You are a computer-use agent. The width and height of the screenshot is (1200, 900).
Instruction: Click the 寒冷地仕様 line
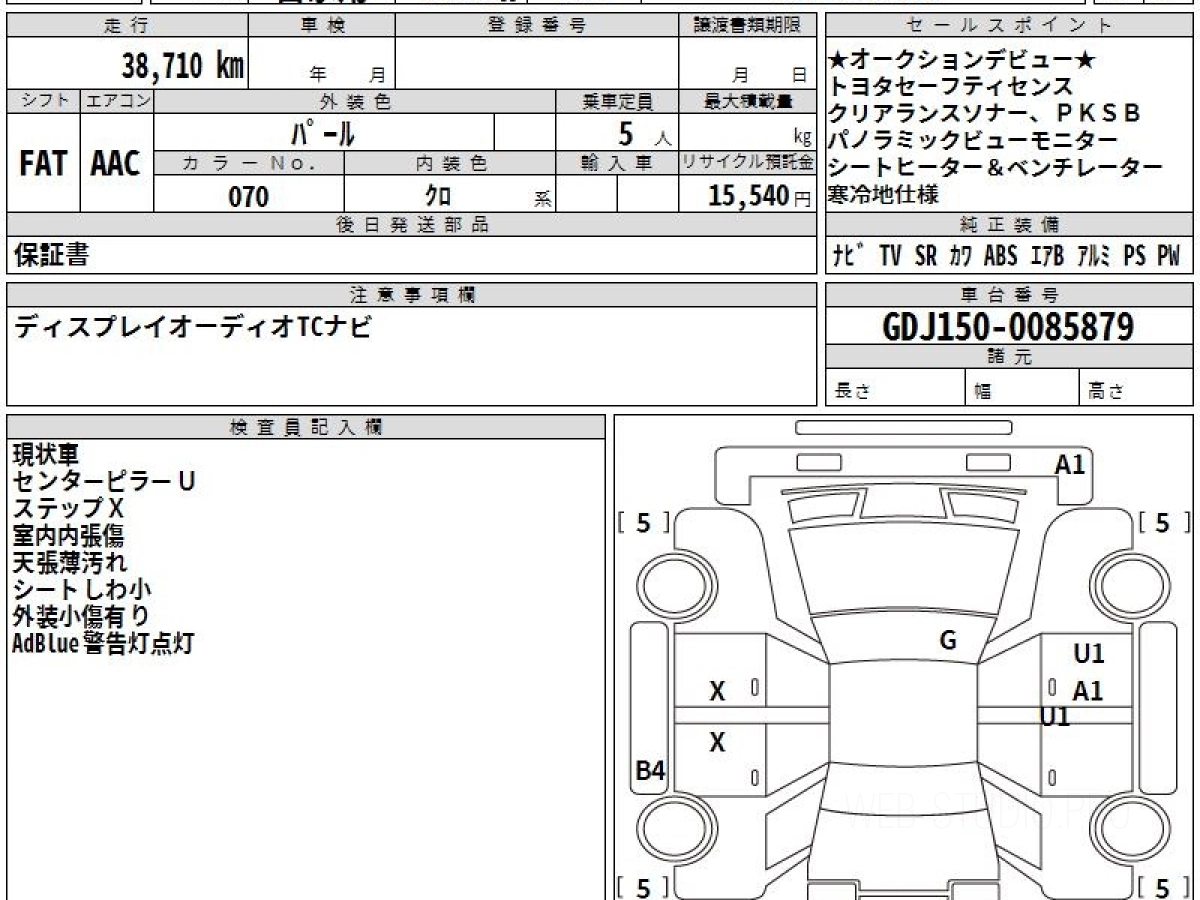point(884,194)
